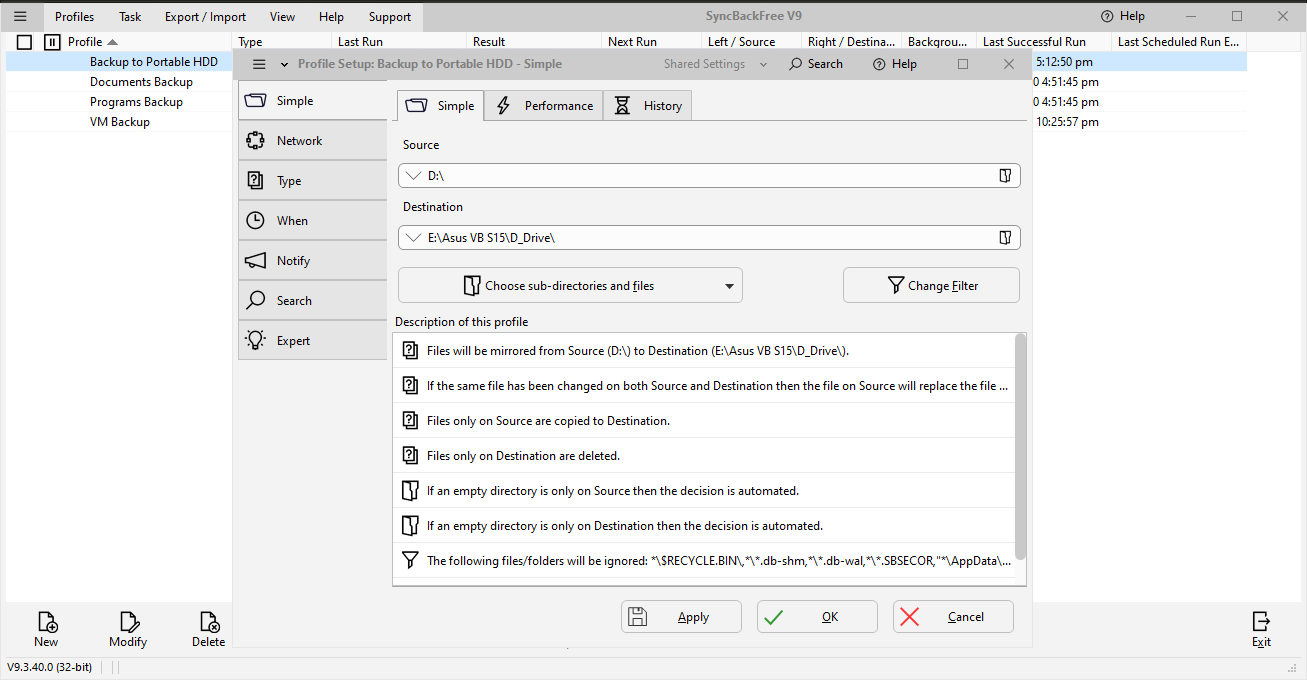The height and width of the screenshot is (680, 1307).
Task: Select the Documents Backup profile
Action: 141,82
